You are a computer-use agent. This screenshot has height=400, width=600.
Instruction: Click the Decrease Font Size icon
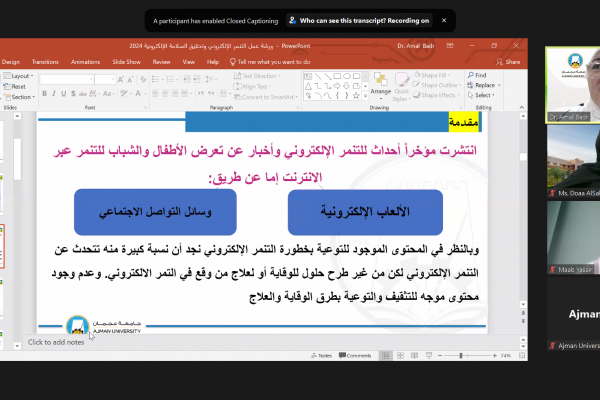[130, 80]
